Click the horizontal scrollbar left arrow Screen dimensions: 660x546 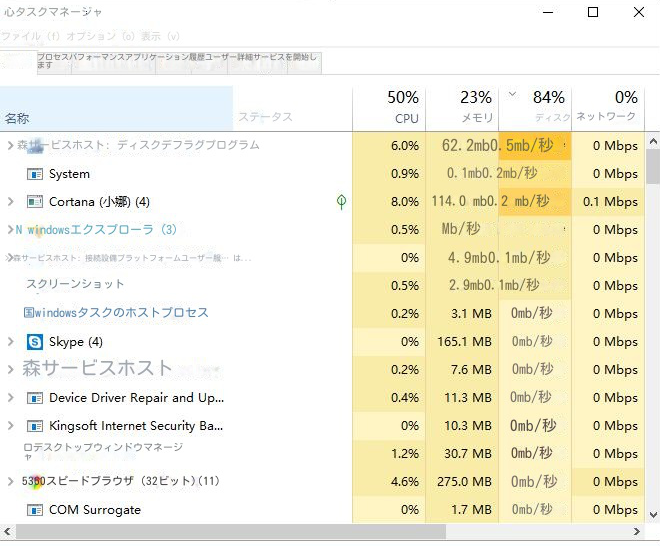tap(7, 532)
